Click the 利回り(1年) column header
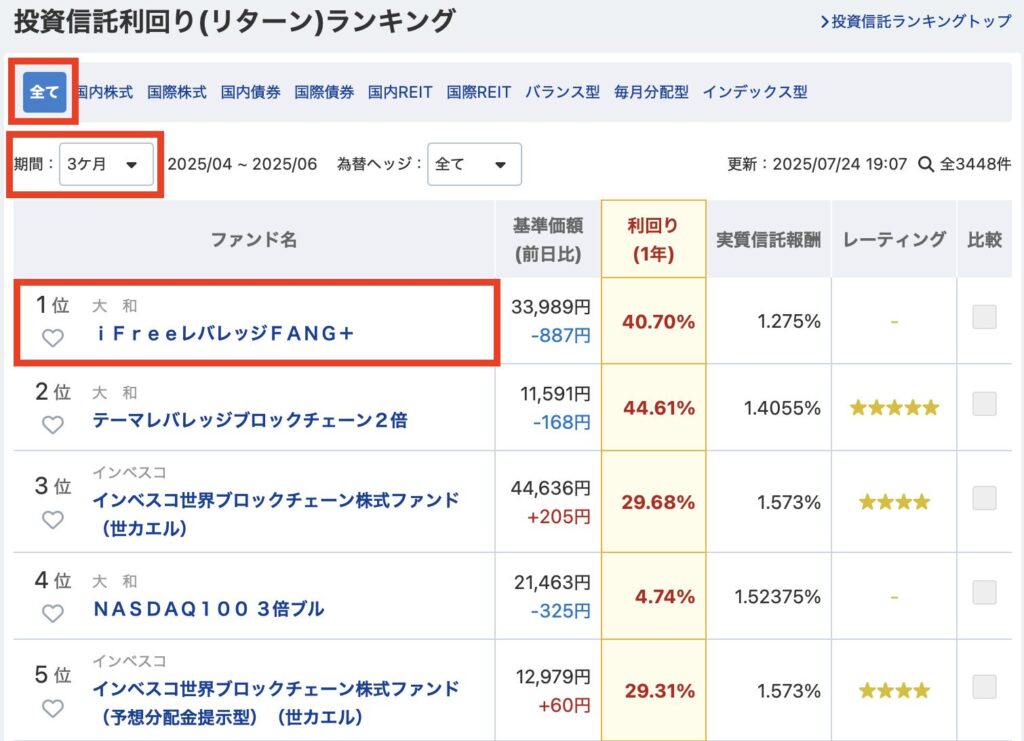The height and width of the screenshot is (741, 1024). coord(654,240)
